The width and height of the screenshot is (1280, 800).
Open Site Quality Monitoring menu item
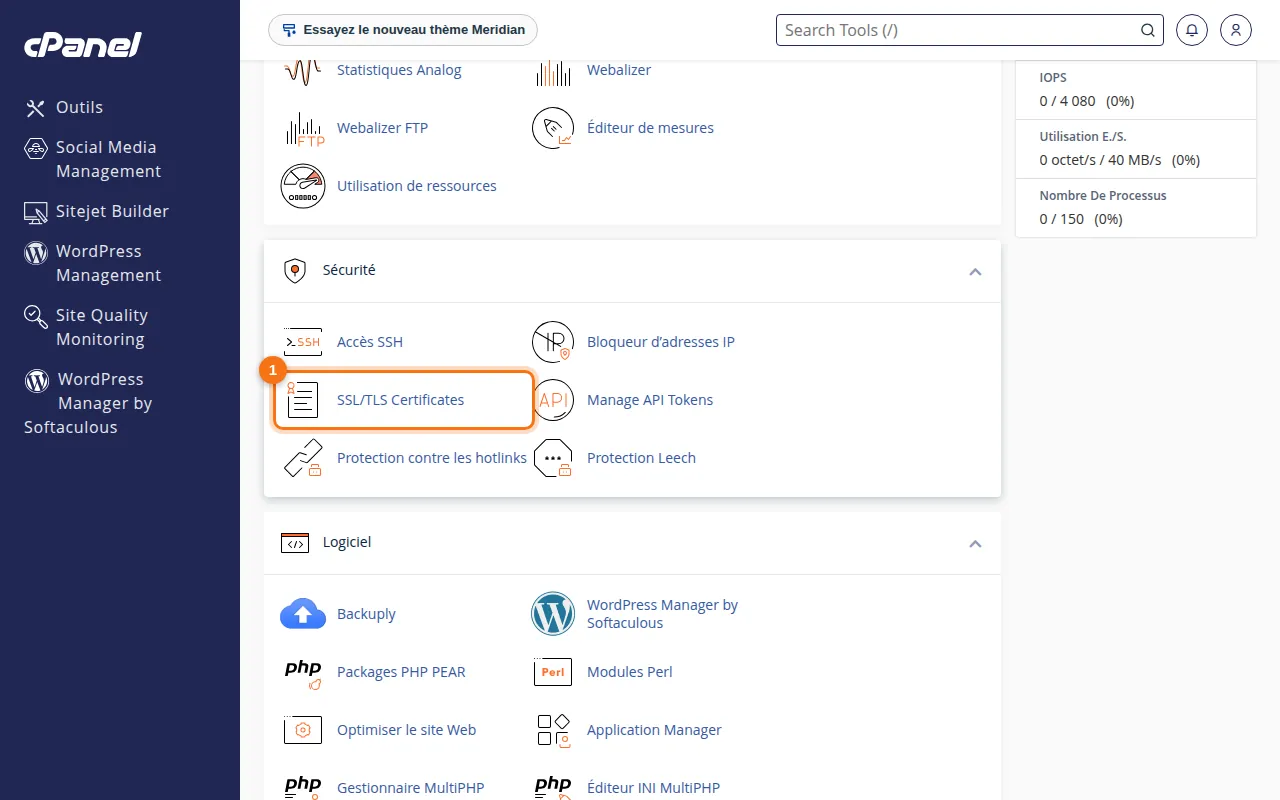tap(102, 327)
